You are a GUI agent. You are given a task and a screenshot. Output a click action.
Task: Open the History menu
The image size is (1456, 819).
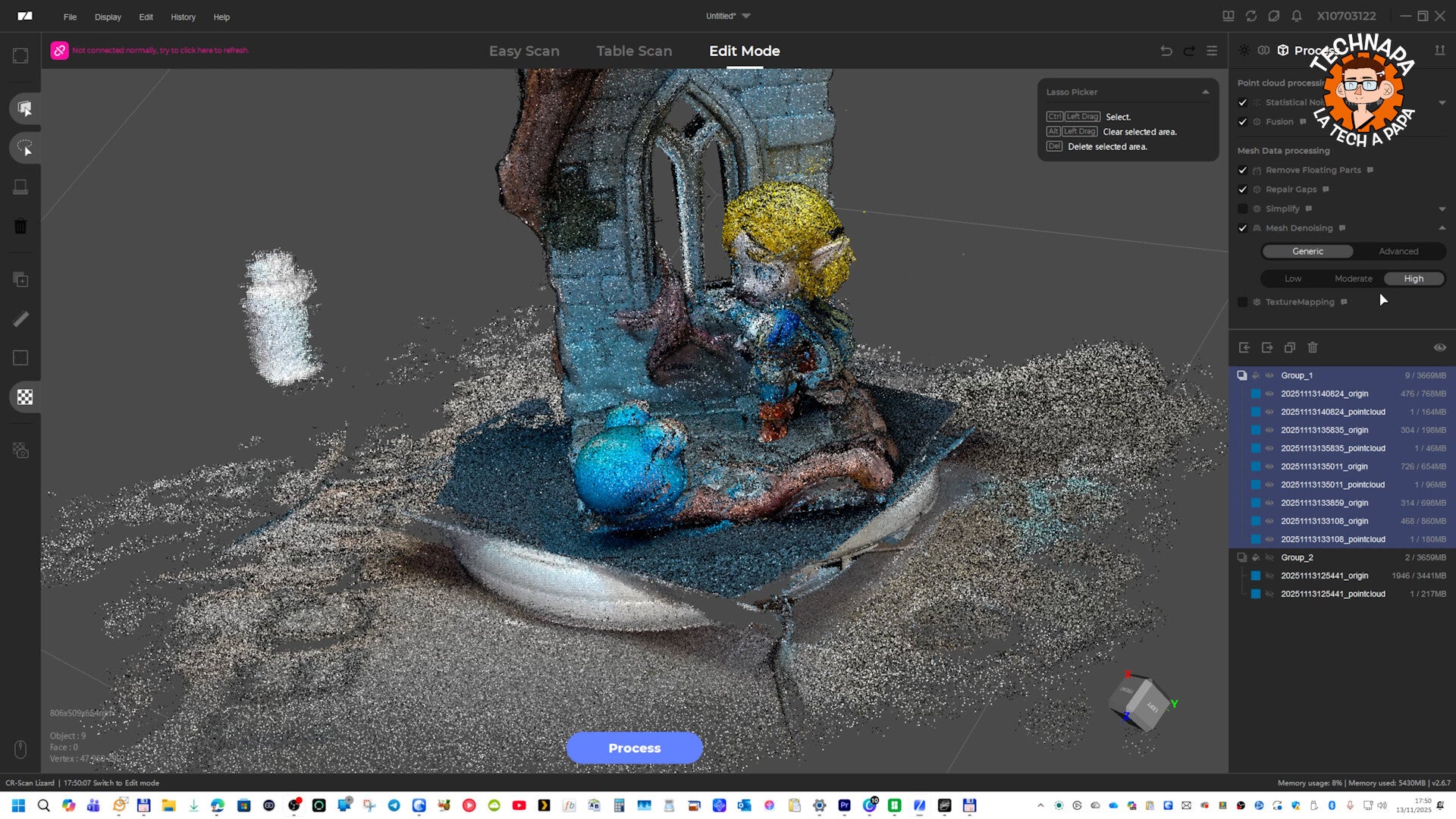point(183,17)
